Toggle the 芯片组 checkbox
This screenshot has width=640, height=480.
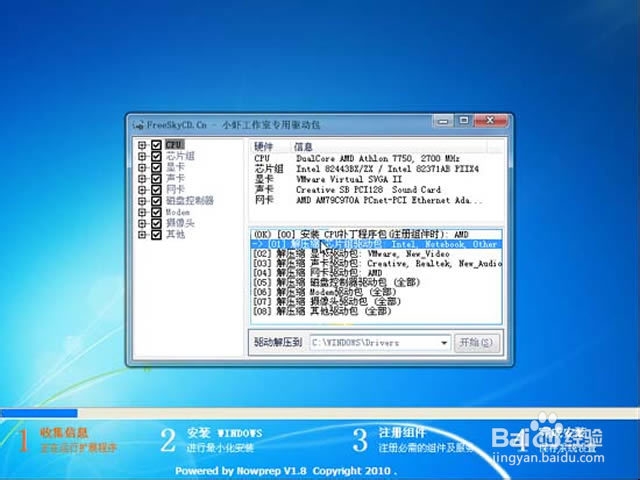pos(156,156)
